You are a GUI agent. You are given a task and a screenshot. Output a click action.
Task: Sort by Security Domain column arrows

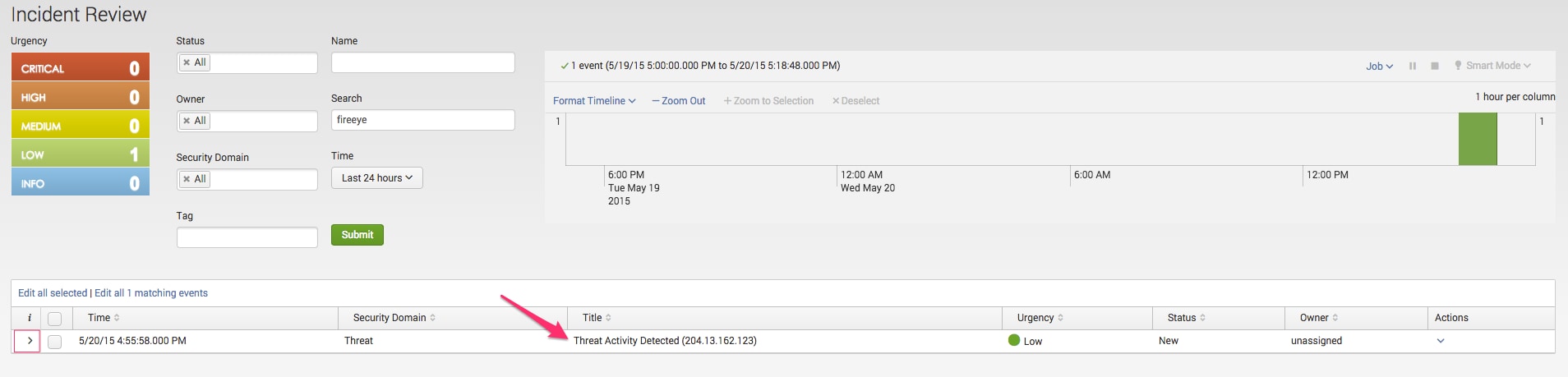(x=433, y=318)
